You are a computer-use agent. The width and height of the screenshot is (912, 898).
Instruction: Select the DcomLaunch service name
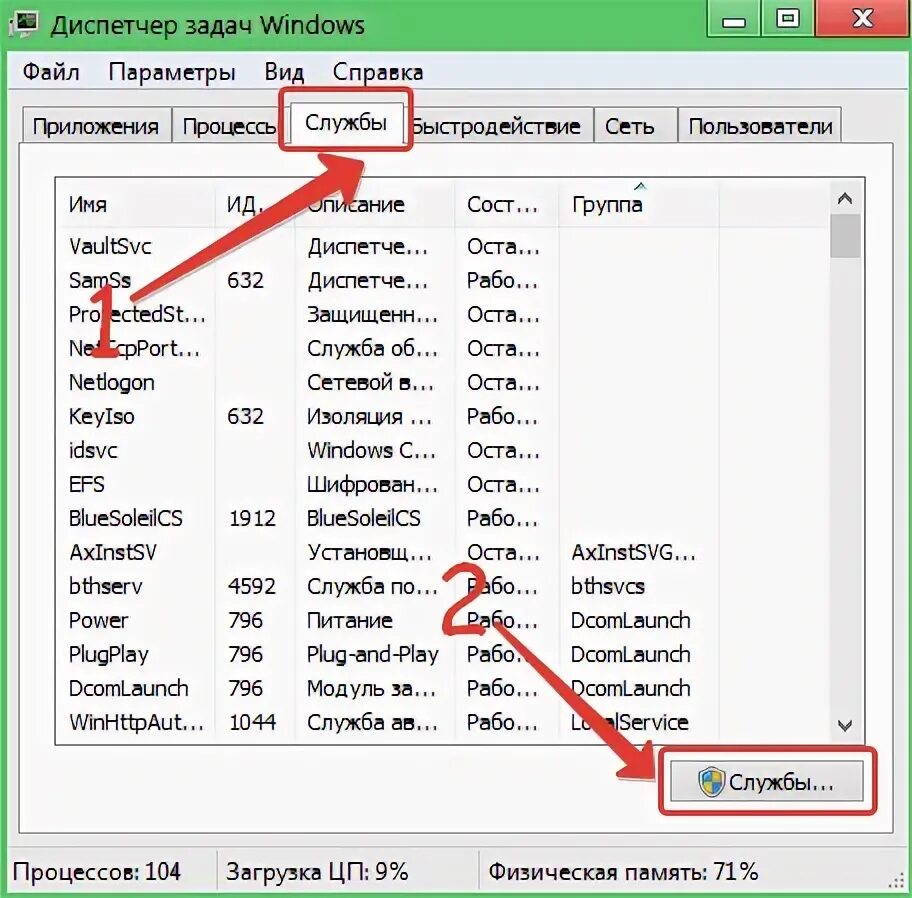pyautogui.click(x=129, y=688)
